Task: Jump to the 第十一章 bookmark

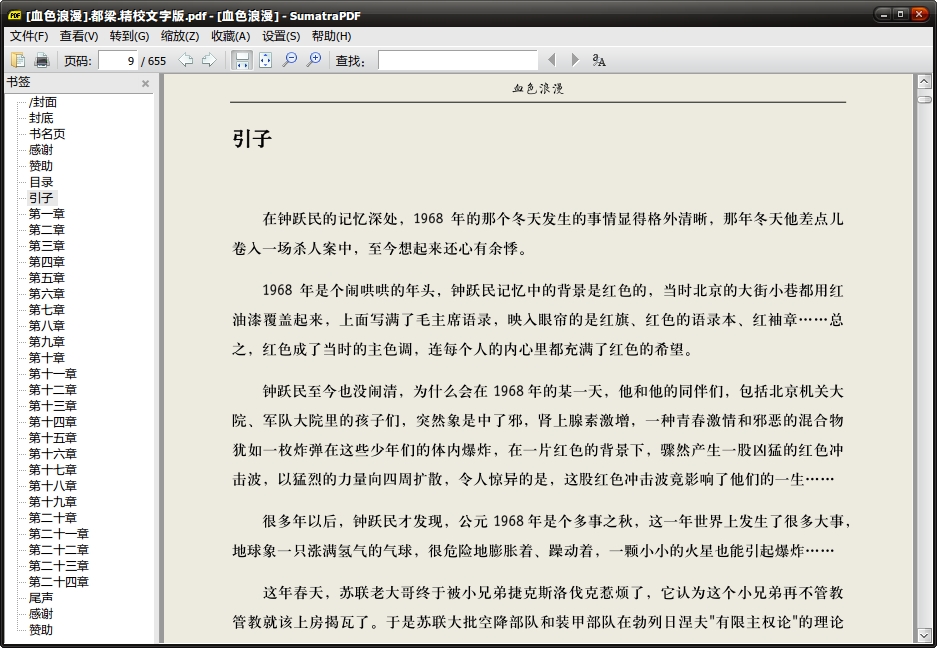Action: 53,374
